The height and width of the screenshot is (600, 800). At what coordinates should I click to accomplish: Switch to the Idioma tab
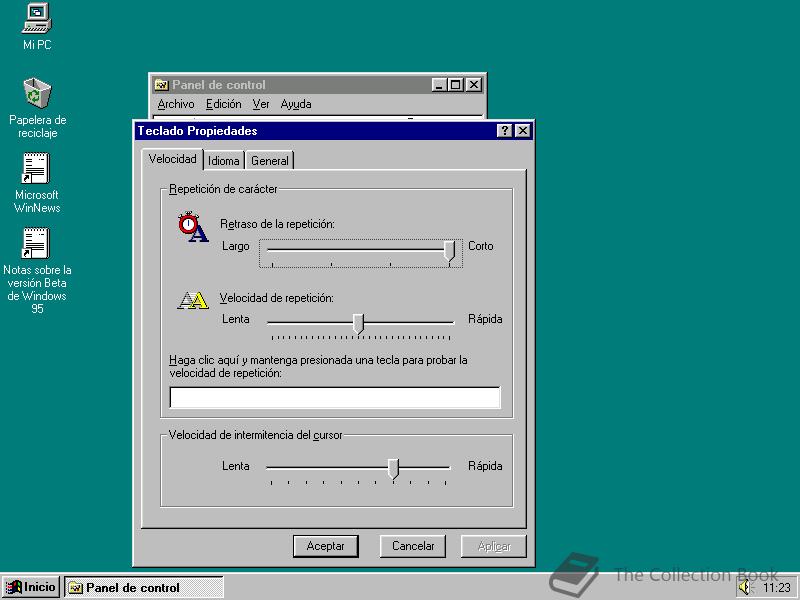pos(223,161)
